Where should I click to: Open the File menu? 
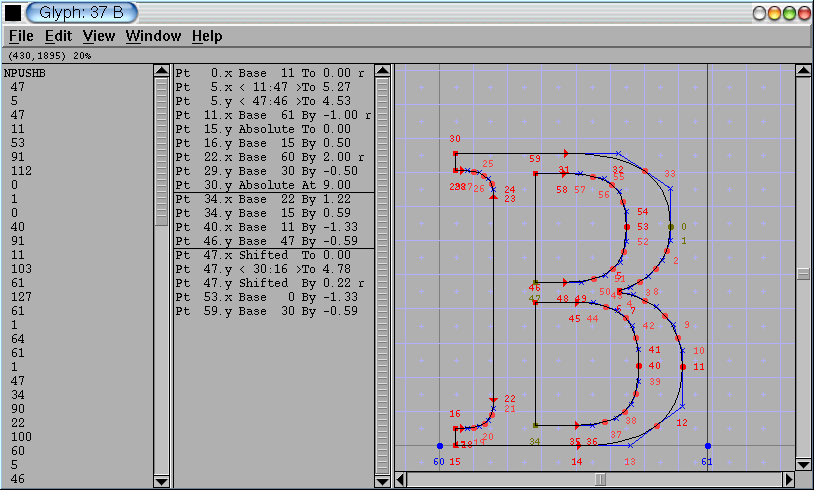click(20, 36)
